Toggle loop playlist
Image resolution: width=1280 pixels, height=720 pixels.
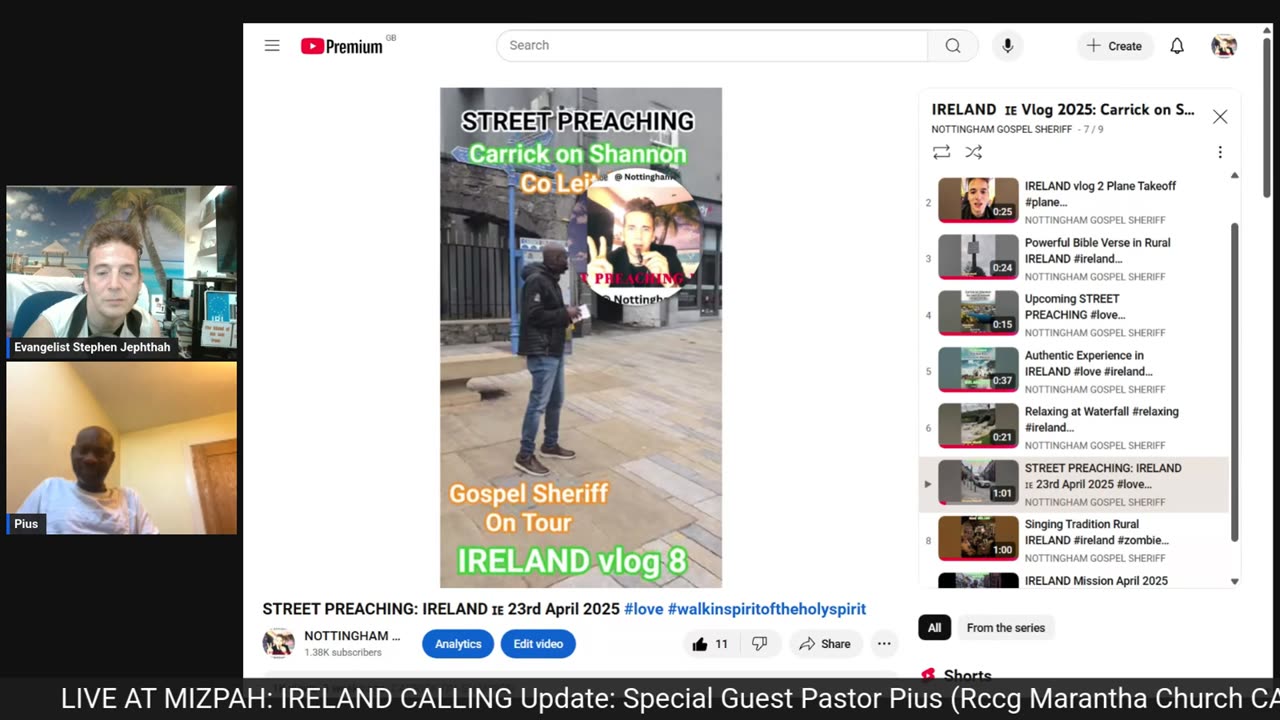[x=941, y=152]
